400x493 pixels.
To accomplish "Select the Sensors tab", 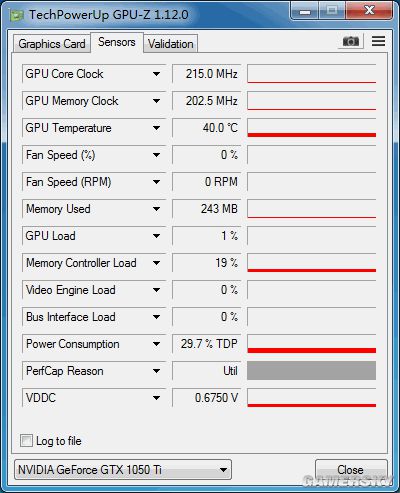I will pos(117,42).
